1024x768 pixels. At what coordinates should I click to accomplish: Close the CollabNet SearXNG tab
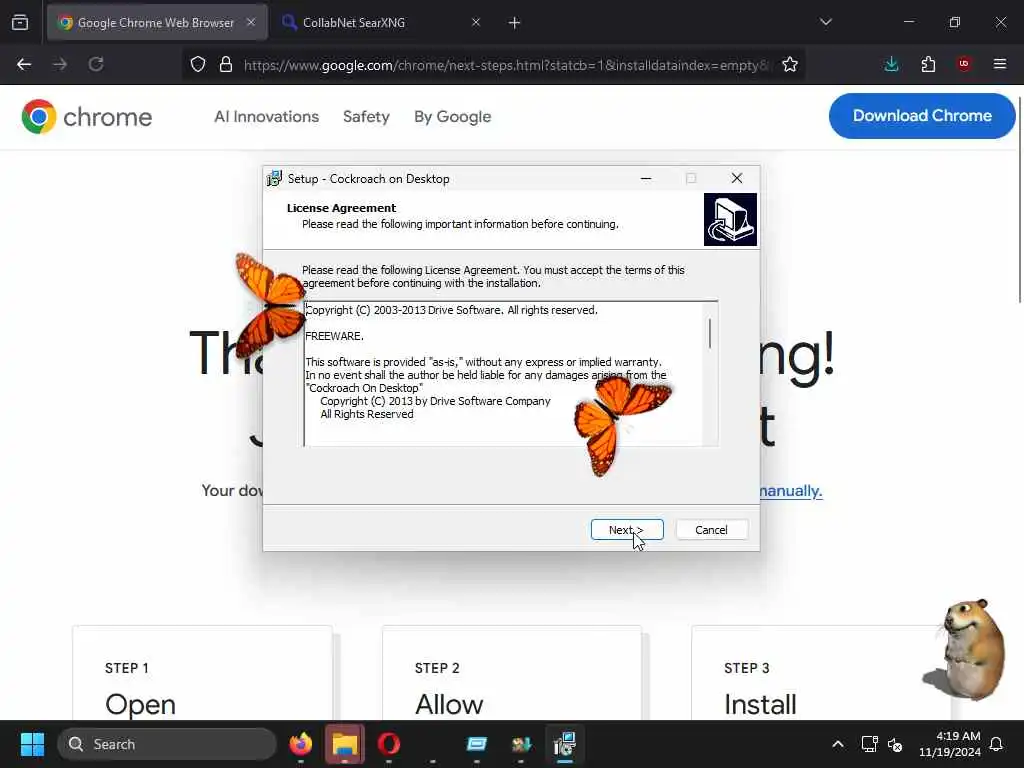coord(475,22)
